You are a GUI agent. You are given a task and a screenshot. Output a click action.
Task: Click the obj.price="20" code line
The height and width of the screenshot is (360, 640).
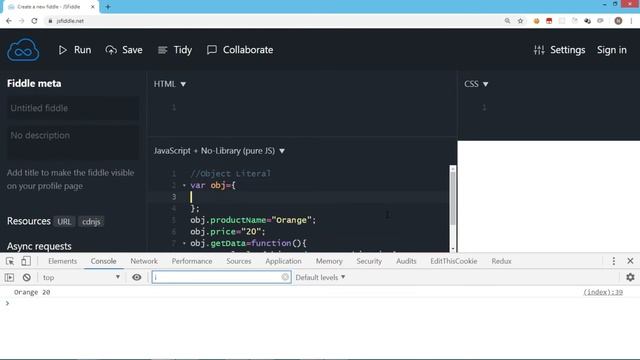[x=228, y=232]
